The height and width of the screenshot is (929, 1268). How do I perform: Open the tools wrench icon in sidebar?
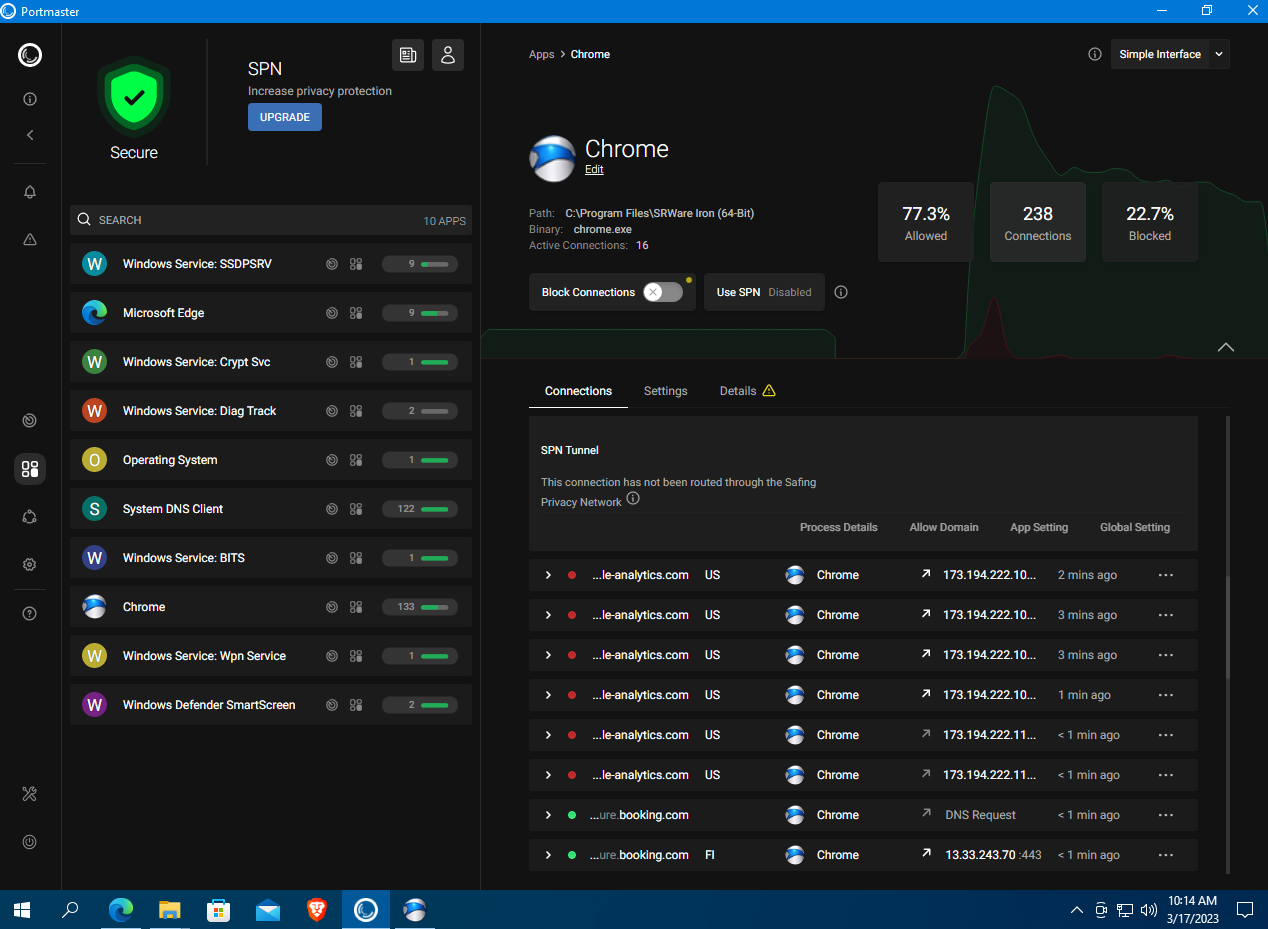(30, 794)
